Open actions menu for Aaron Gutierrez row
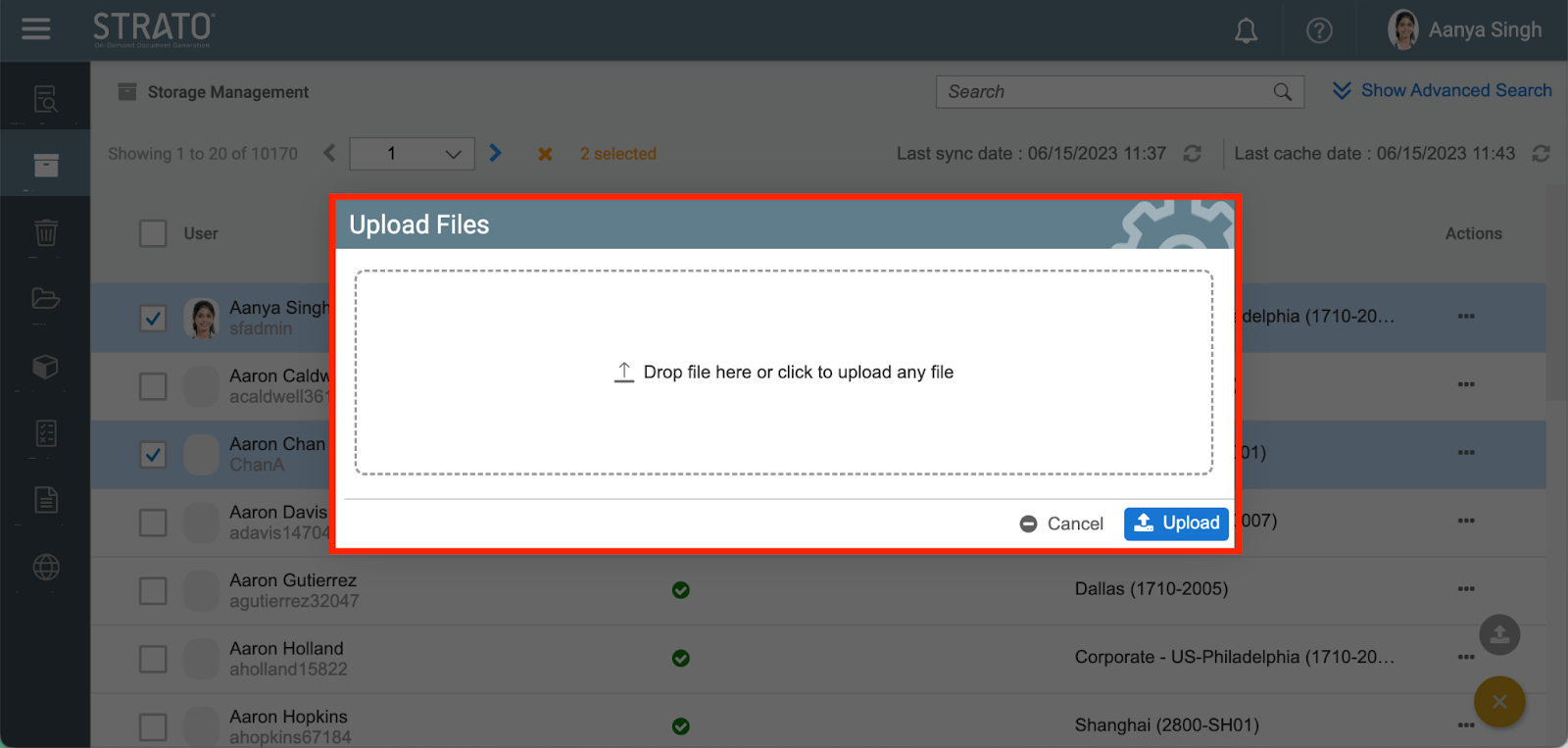The height and width of the screenshot is (748, 1568). click(x=1466, y=589)
